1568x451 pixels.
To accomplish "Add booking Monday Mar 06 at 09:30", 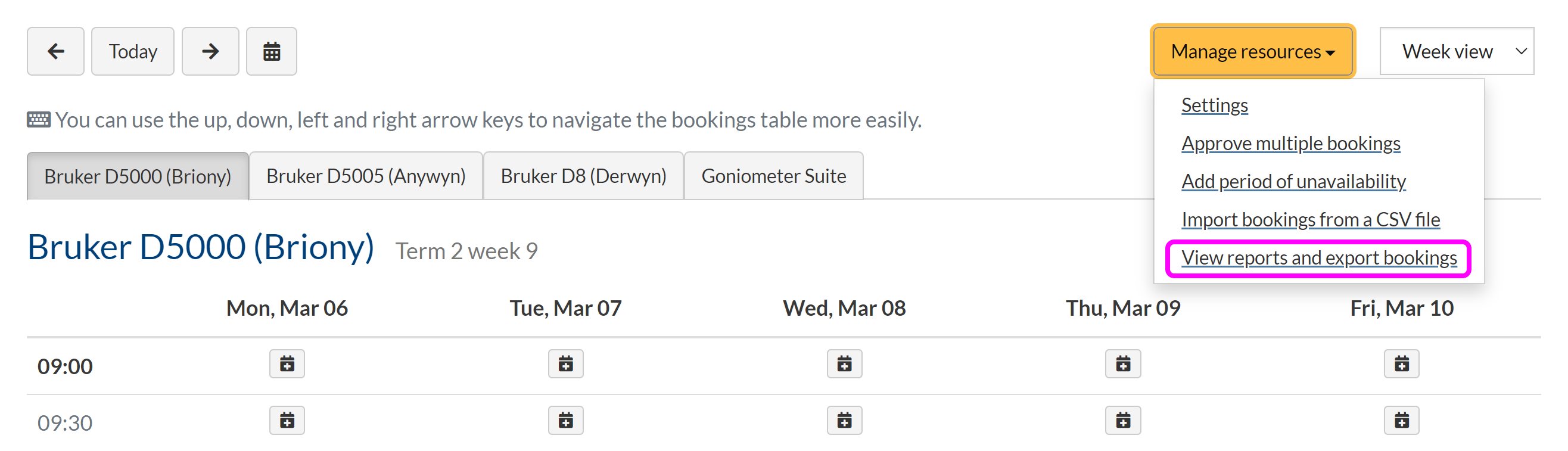I will (287, 421).
